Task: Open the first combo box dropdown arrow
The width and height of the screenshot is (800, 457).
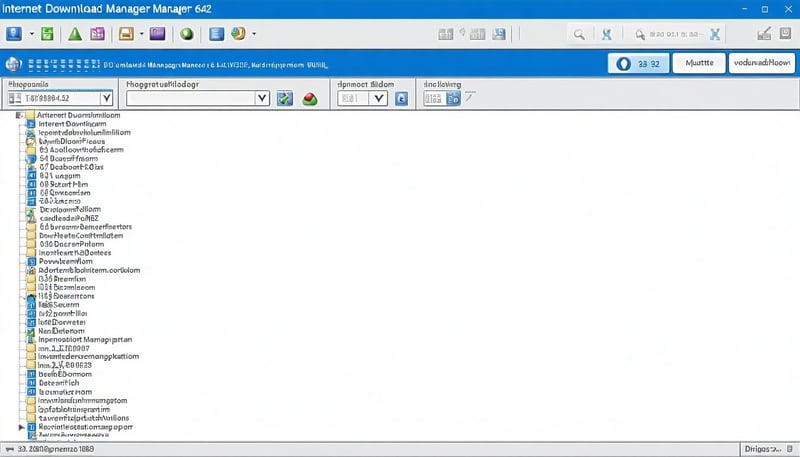Action: coord(106,98)
